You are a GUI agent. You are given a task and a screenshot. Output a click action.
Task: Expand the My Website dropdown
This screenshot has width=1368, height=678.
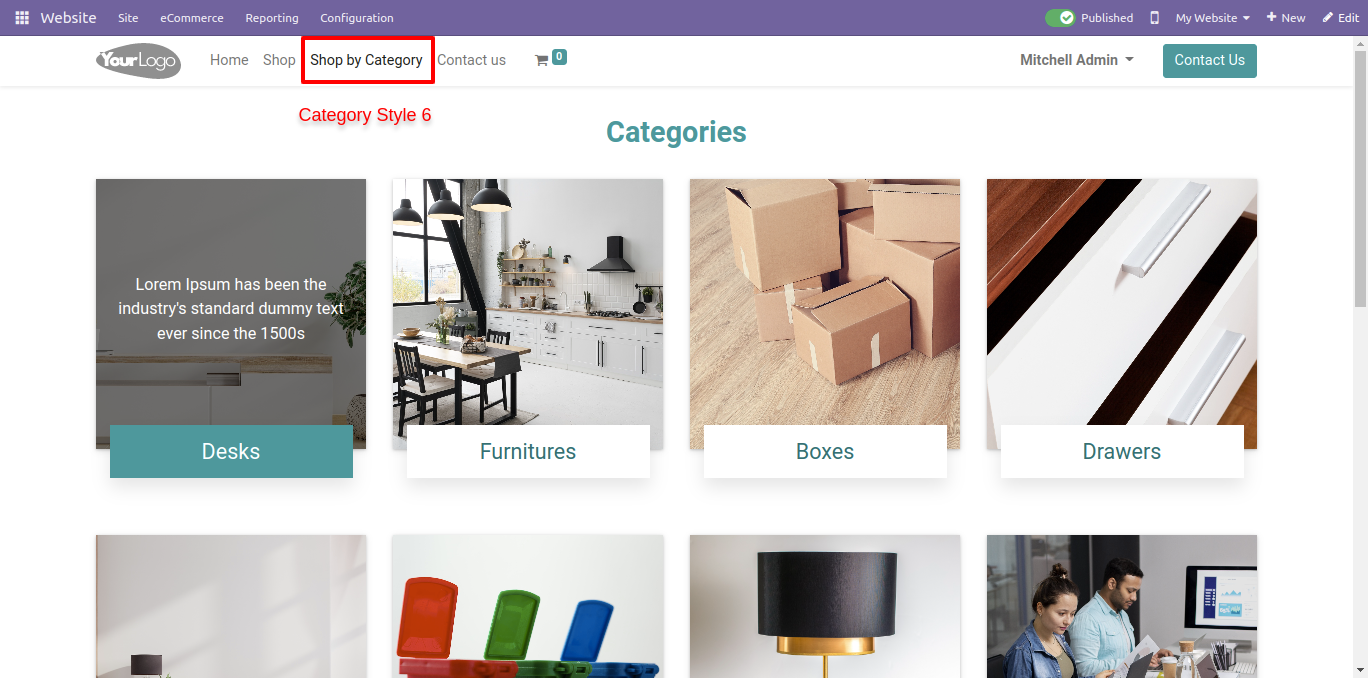point(1213,18)
